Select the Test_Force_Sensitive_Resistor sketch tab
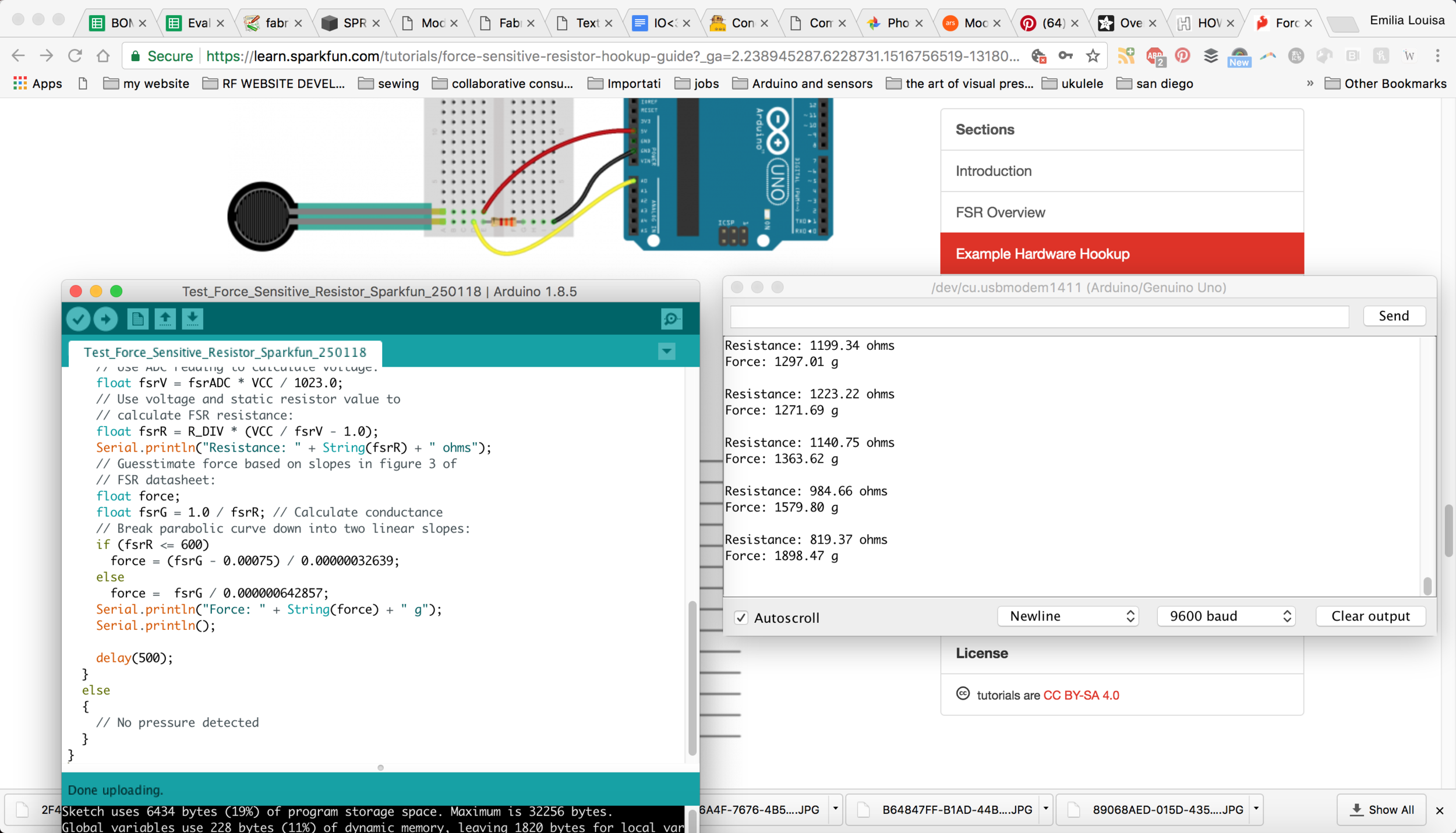The height and width of the screenshot is (833, 1456). (x=225, y=352)
